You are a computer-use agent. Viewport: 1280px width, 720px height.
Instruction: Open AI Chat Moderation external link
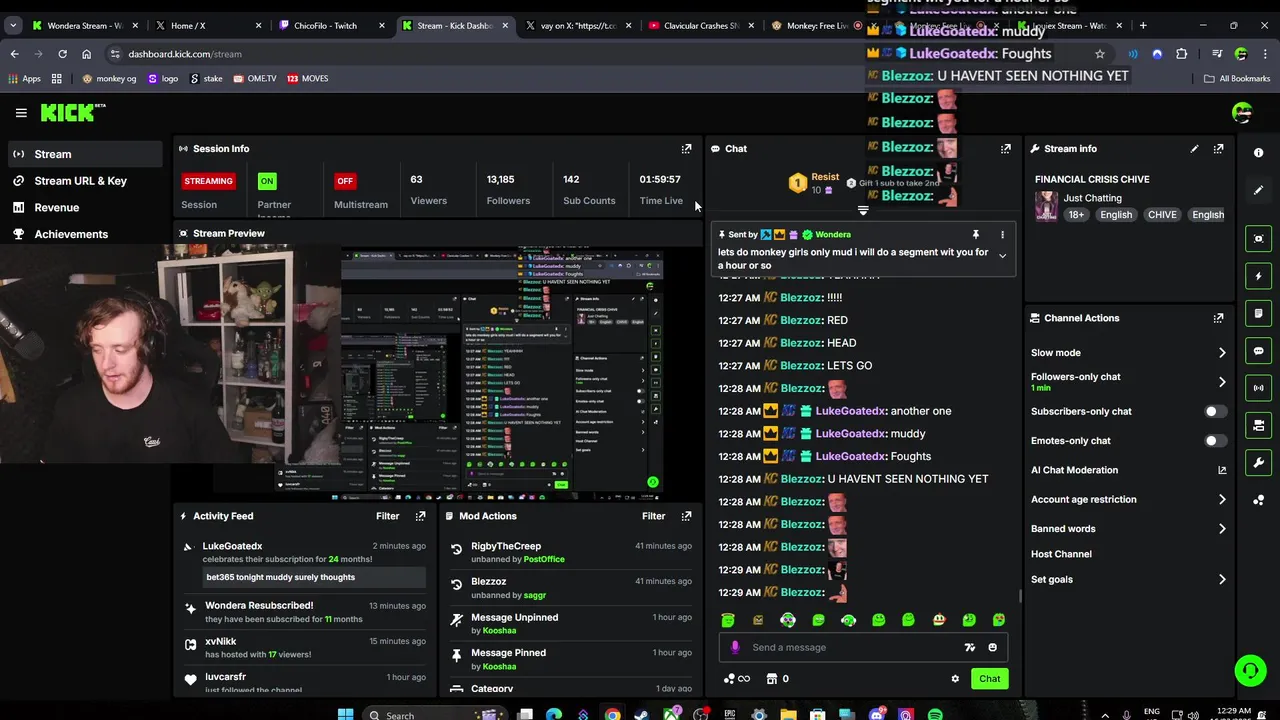coord(1222,470)
